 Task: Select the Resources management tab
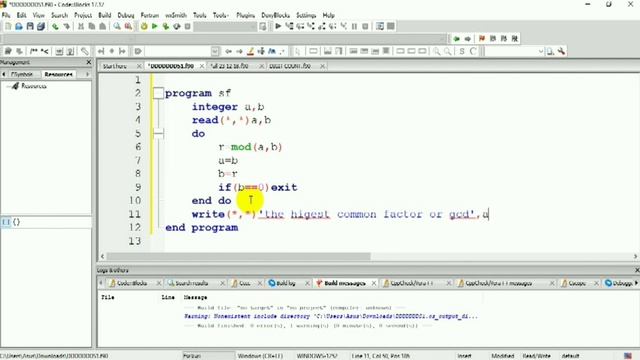click(x=58, y=74)
